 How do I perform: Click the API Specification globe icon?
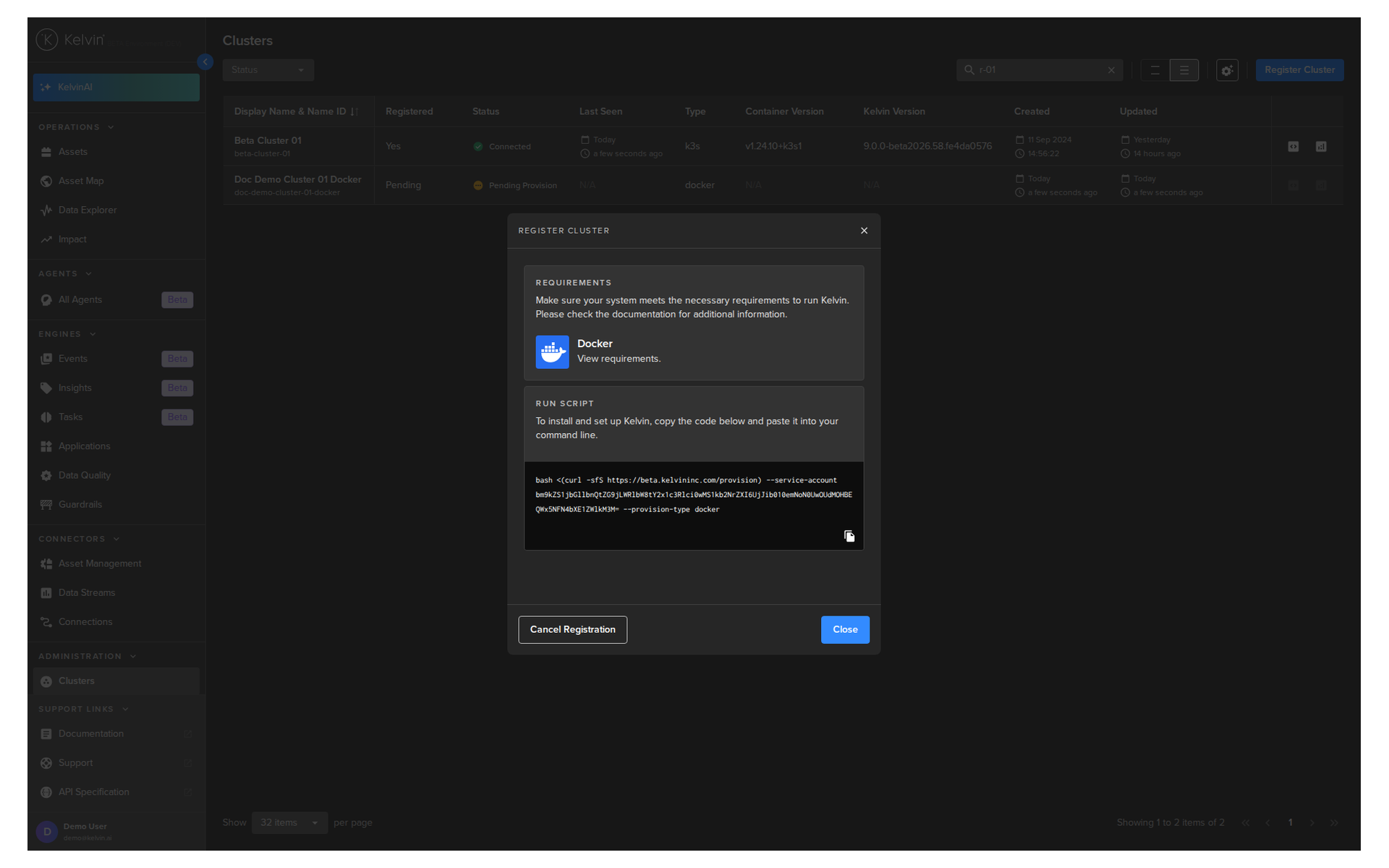tap(46, 793)
